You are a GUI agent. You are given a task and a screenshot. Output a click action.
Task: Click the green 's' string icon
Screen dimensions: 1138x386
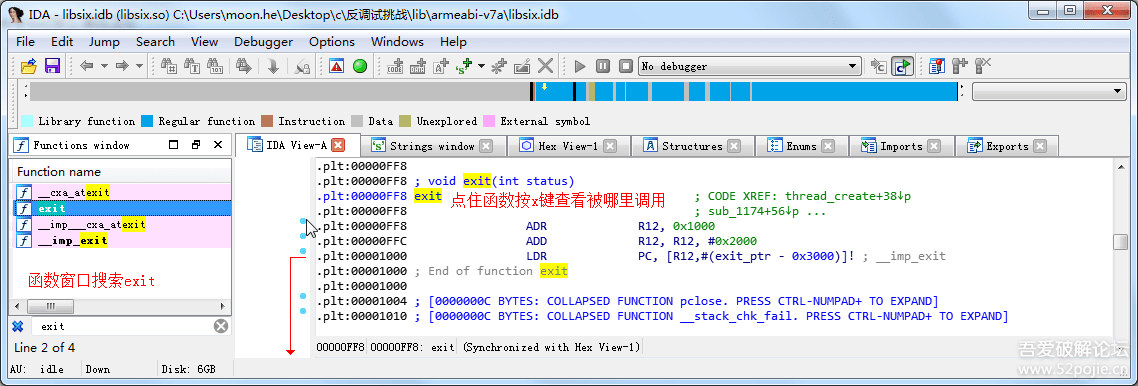(x=464, y=66)
